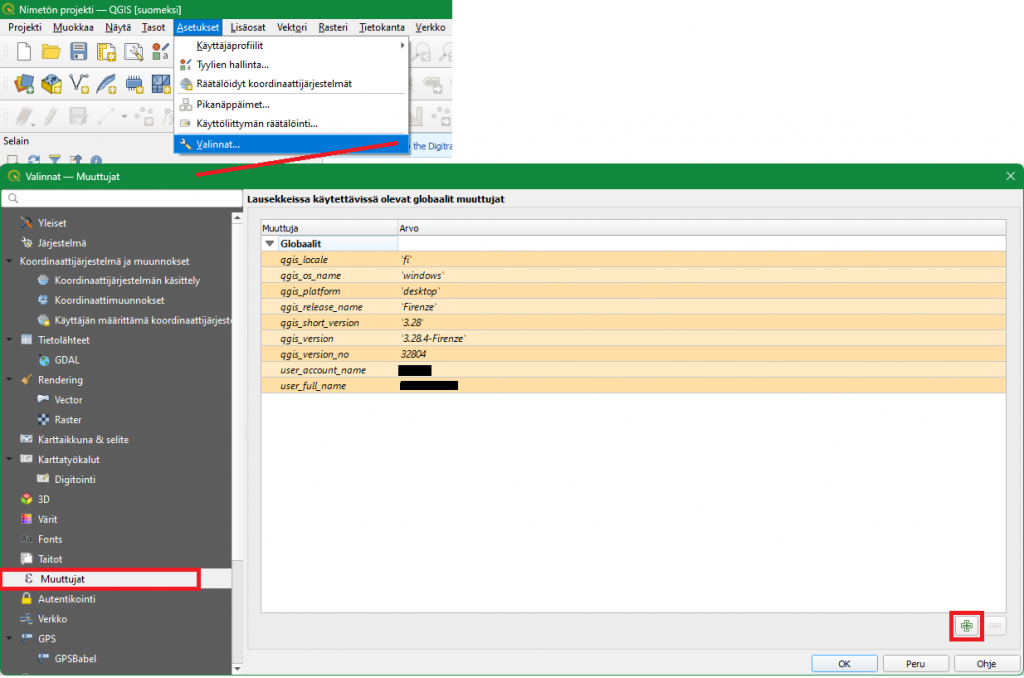Viewport: 1024px width, 678px height.
Task: Open the Koordinaattijärjestelmän käsittely page
Action: click(127, 281)
